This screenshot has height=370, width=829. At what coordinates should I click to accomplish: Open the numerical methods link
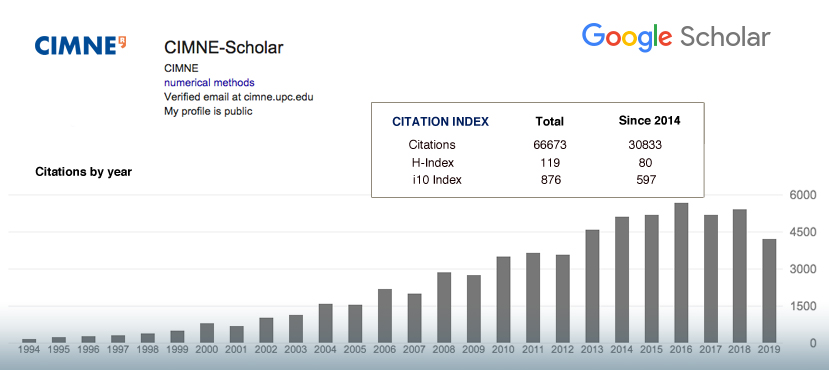tap(209, 82)
